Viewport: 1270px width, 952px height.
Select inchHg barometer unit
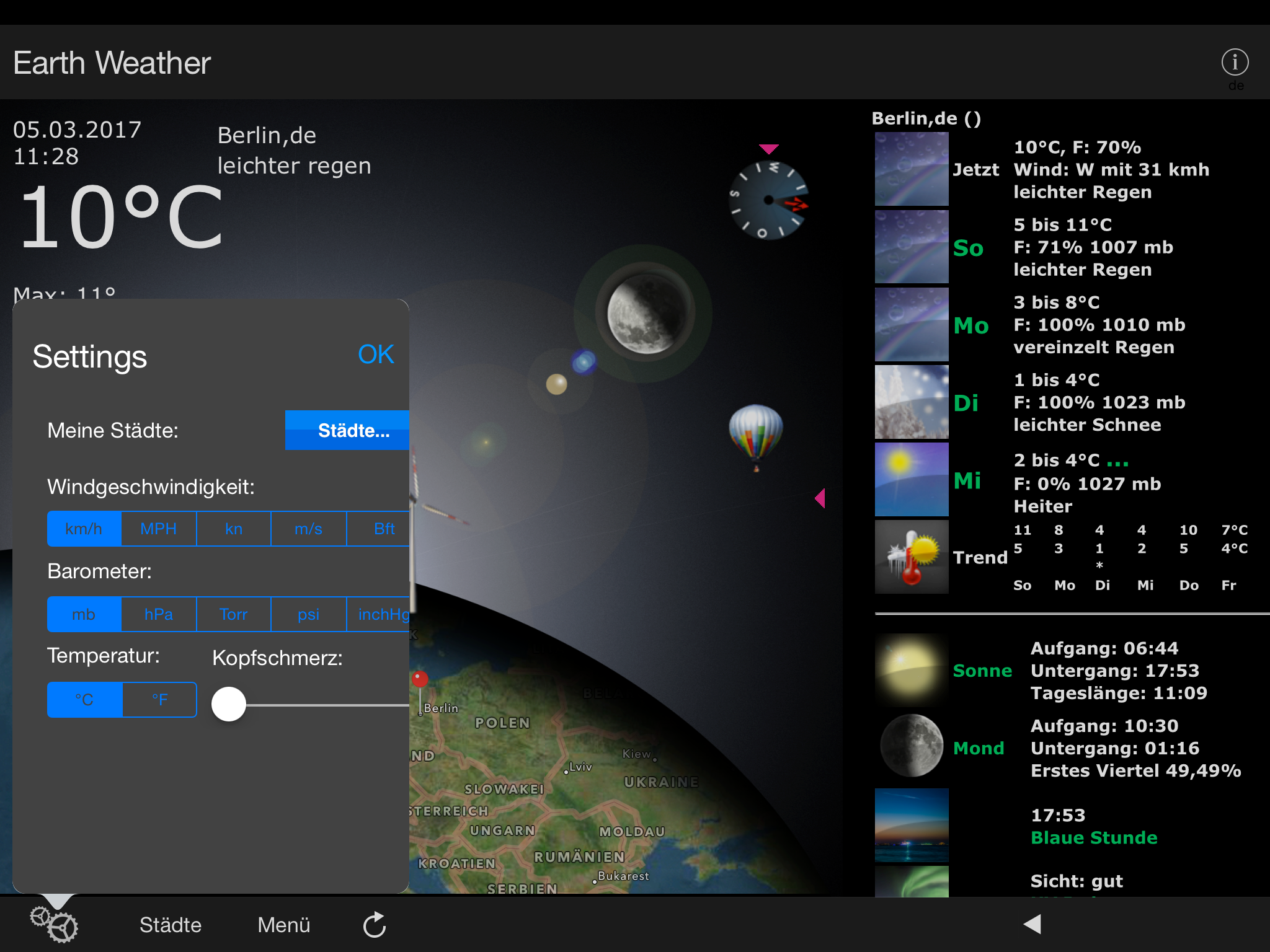click(x=378, y=614)
